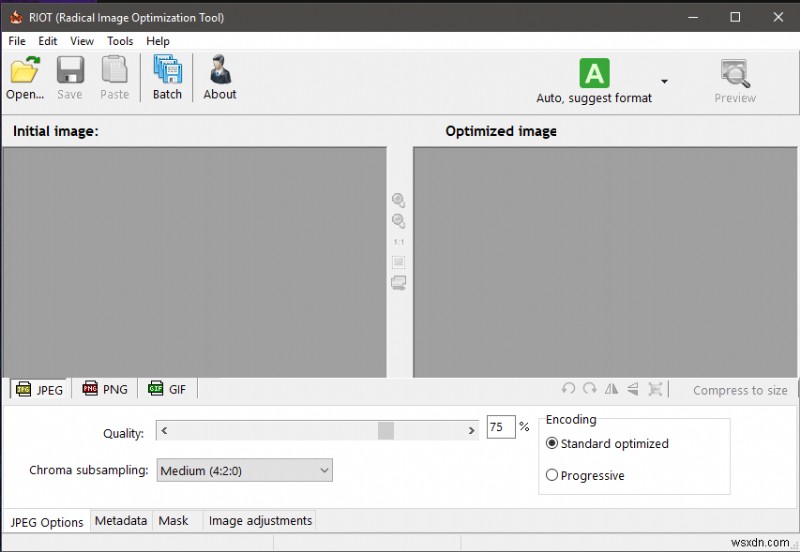
Task: Click the zoom in magnifier icon
Action: pyautogui.click(x=398, y=200)
